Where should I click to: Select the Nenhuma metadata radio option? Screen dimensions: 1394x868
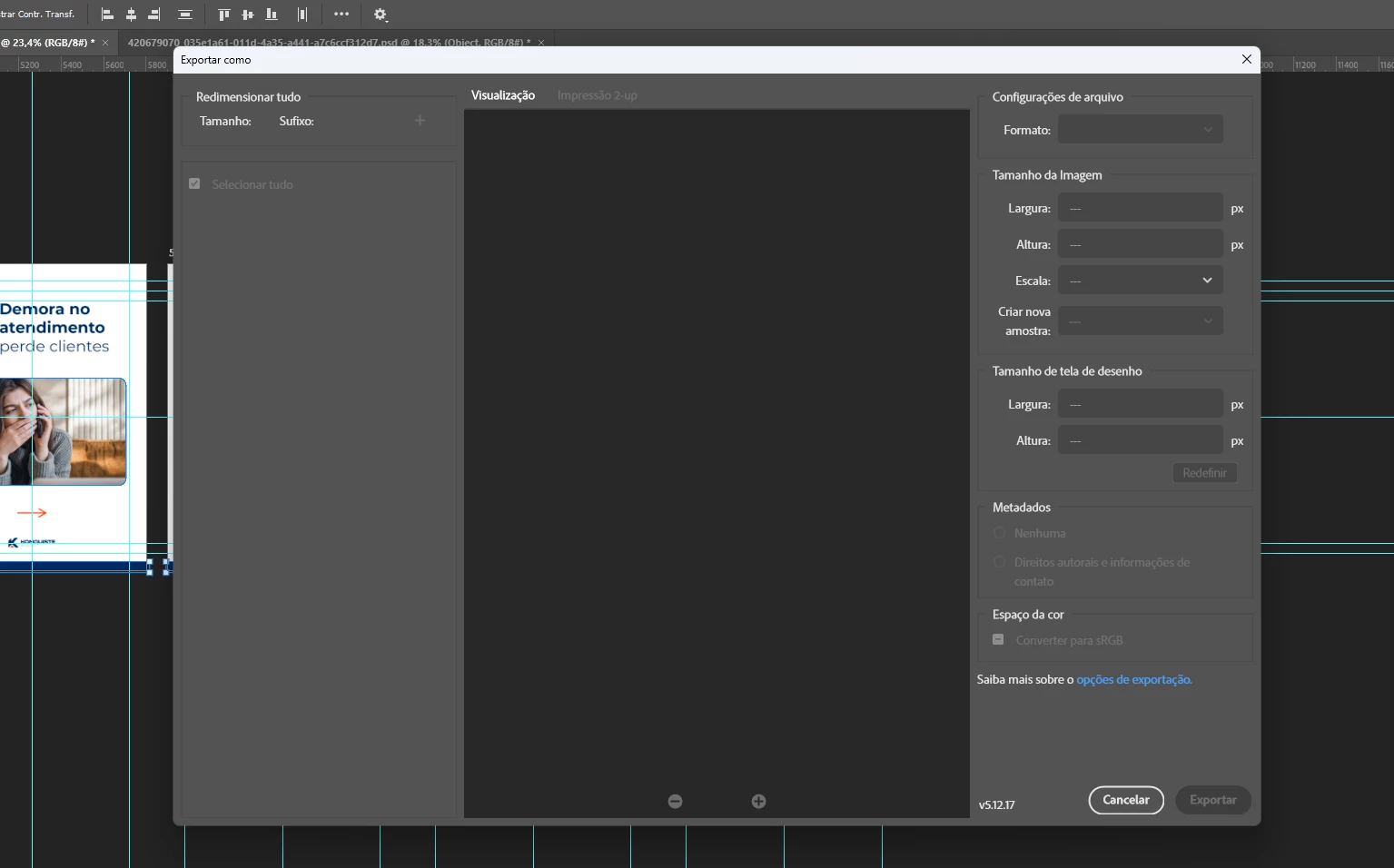coord(1000,533)
